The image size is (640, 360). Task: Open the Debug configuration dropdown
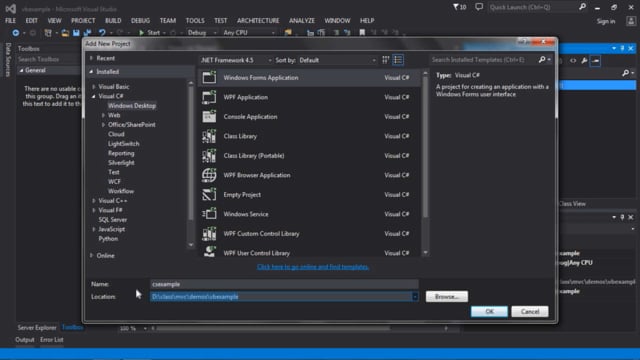coord(202,33)
